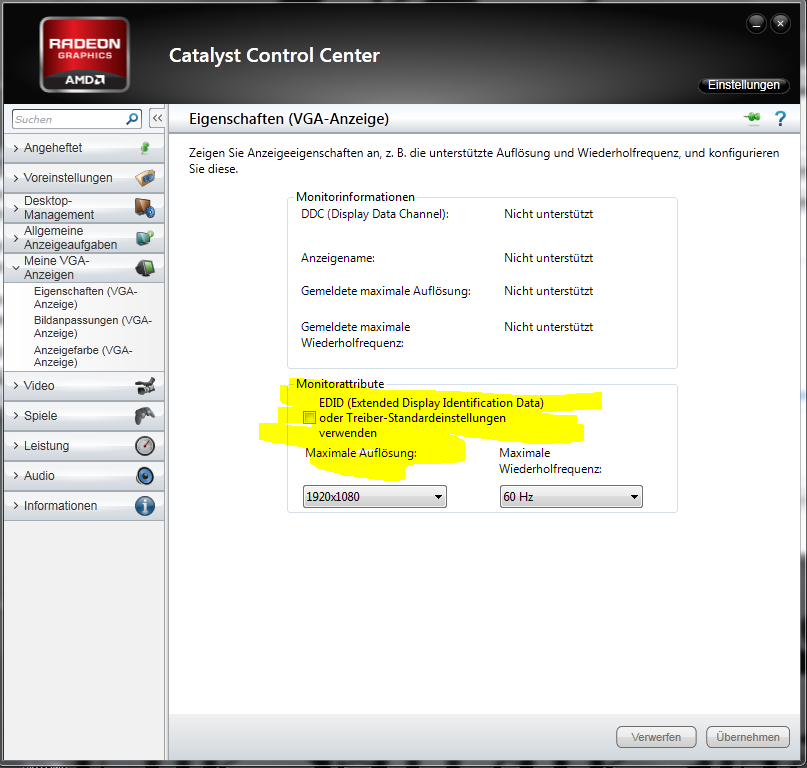Click the Informationen info icon
Viewport: 807px width, 768px height.
[145, 506]
